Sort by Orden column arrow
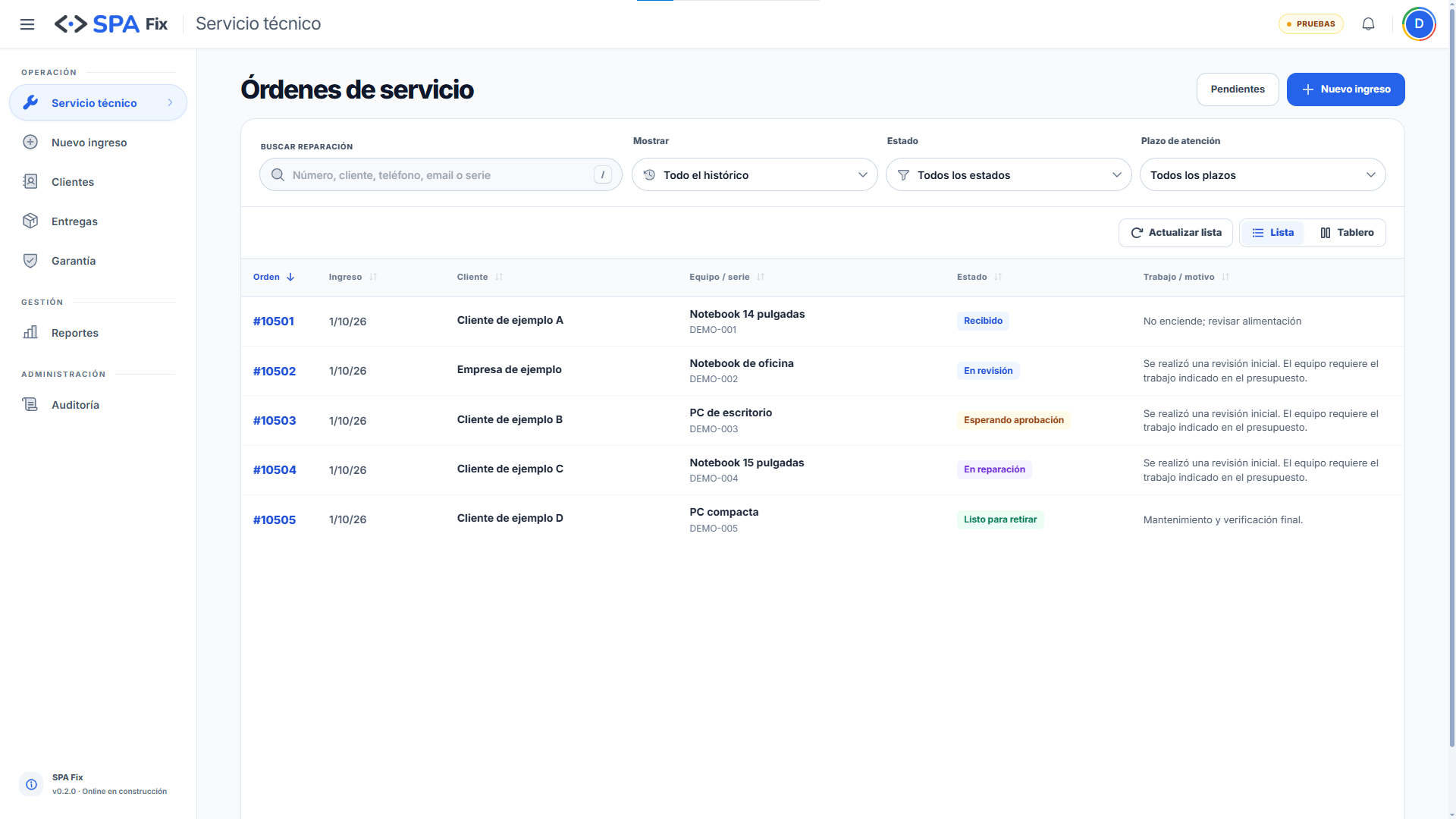The height and width of the screenshot is (819, 1456). point(290,277)
